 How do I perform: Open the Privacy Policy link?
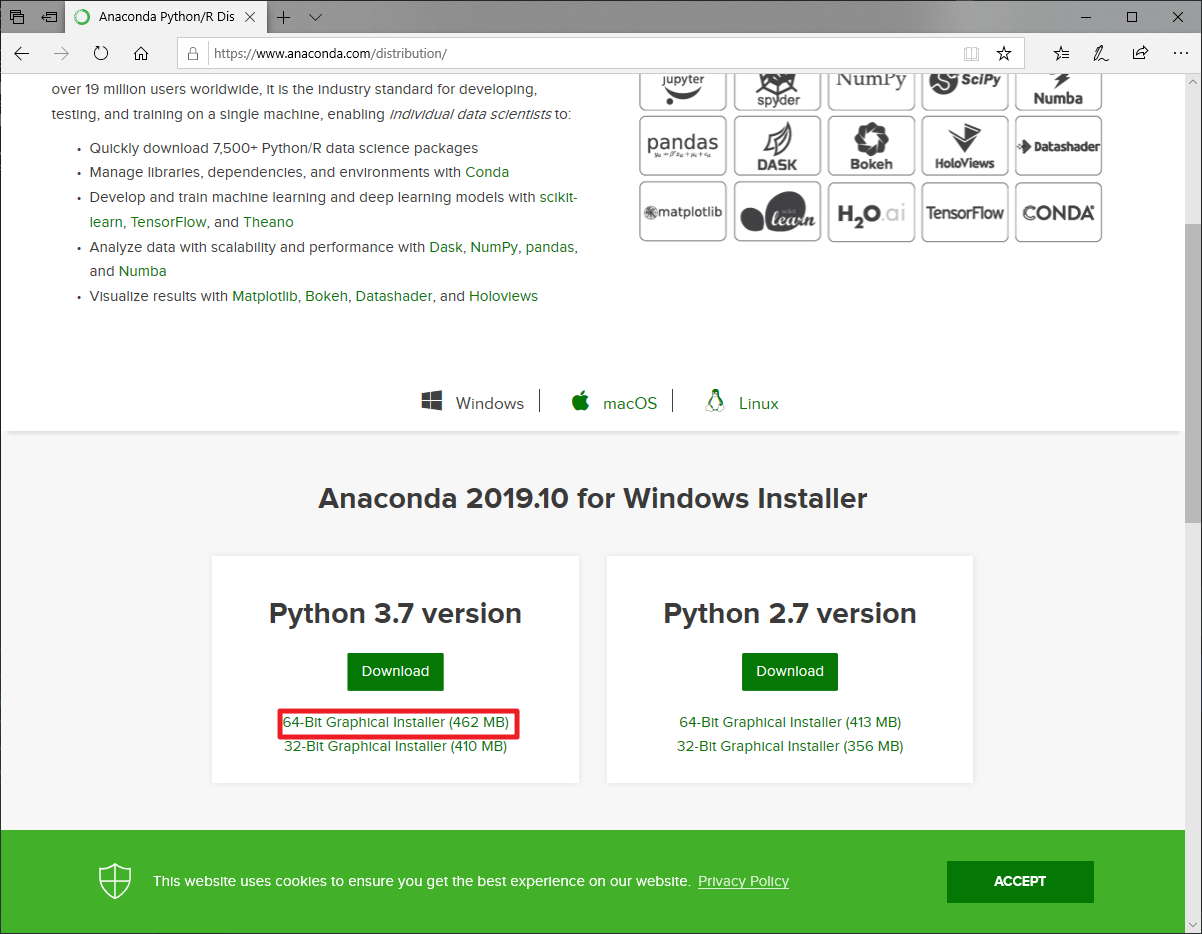point(743,881)
